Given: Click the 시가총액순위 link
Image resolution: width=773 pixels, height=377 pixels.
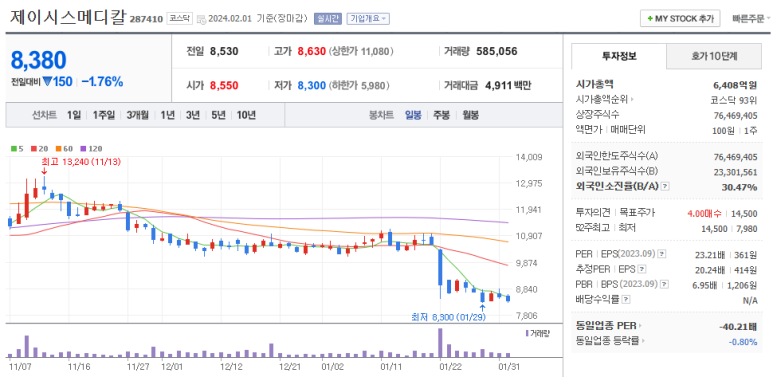Looking at the screenshot, I should pyautogui.click(x=601, y=100).
